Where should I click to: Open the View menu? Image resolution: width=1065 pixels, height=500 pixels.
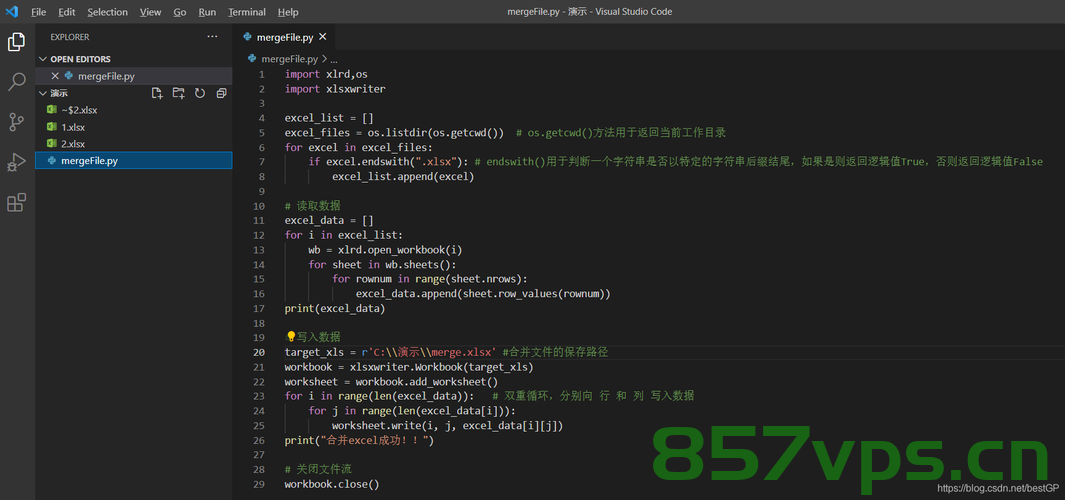[150, 12]
